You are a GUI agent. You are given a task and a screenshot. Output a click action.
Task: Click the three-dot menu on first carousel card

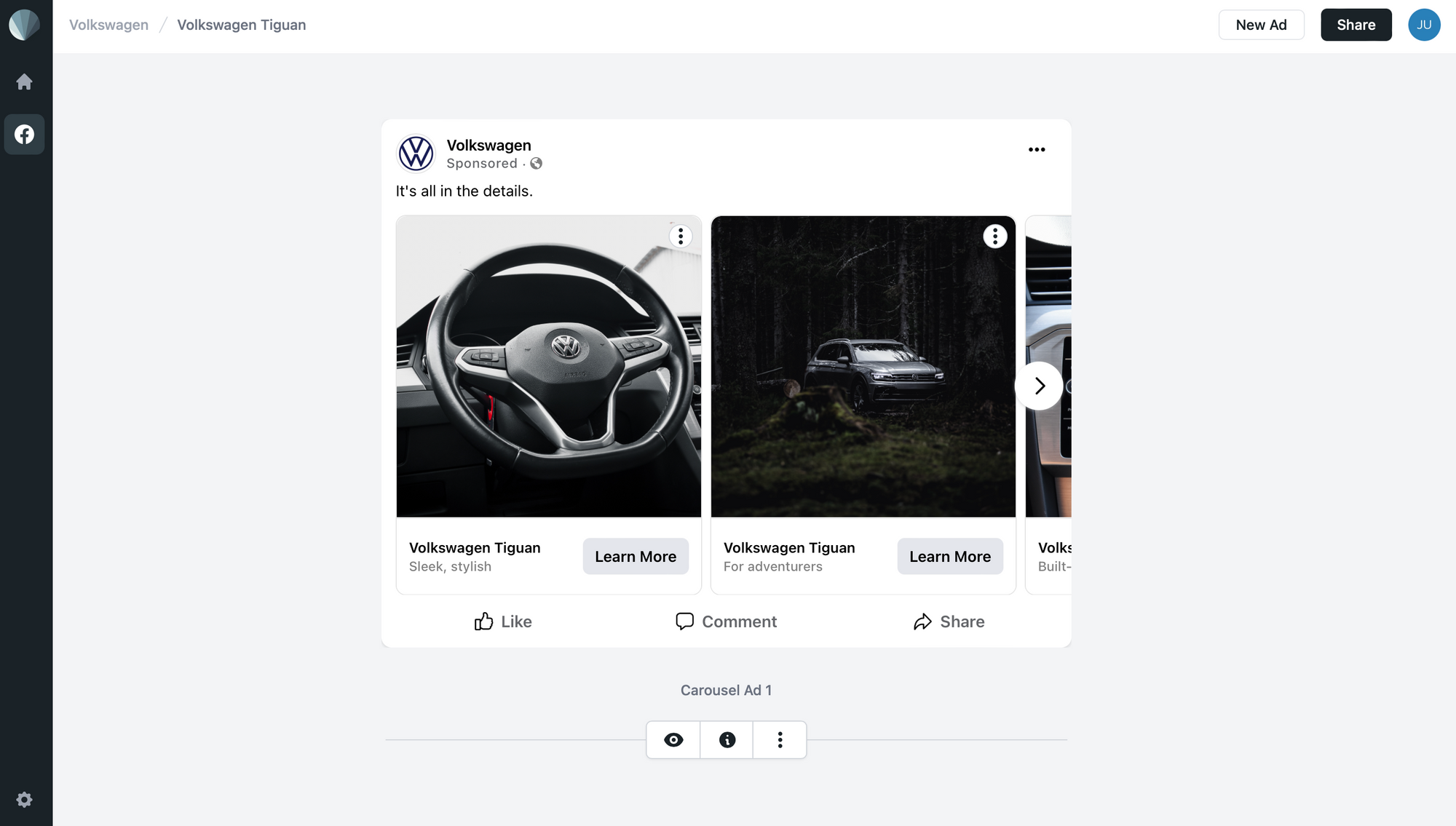click(x=680, y=237)
